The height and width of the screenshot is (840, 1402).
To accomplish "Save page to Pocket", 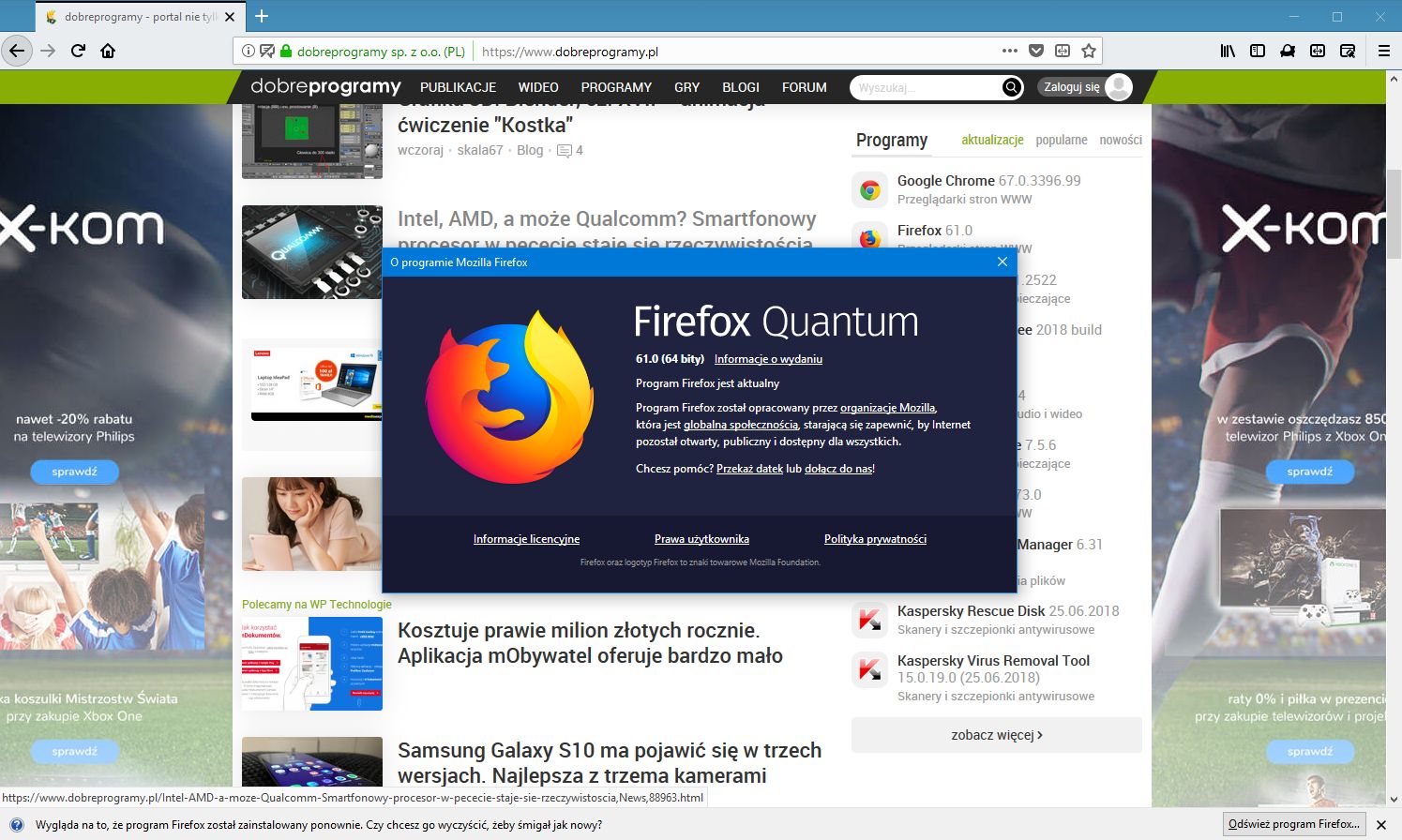I will (x=1036, y=51).
